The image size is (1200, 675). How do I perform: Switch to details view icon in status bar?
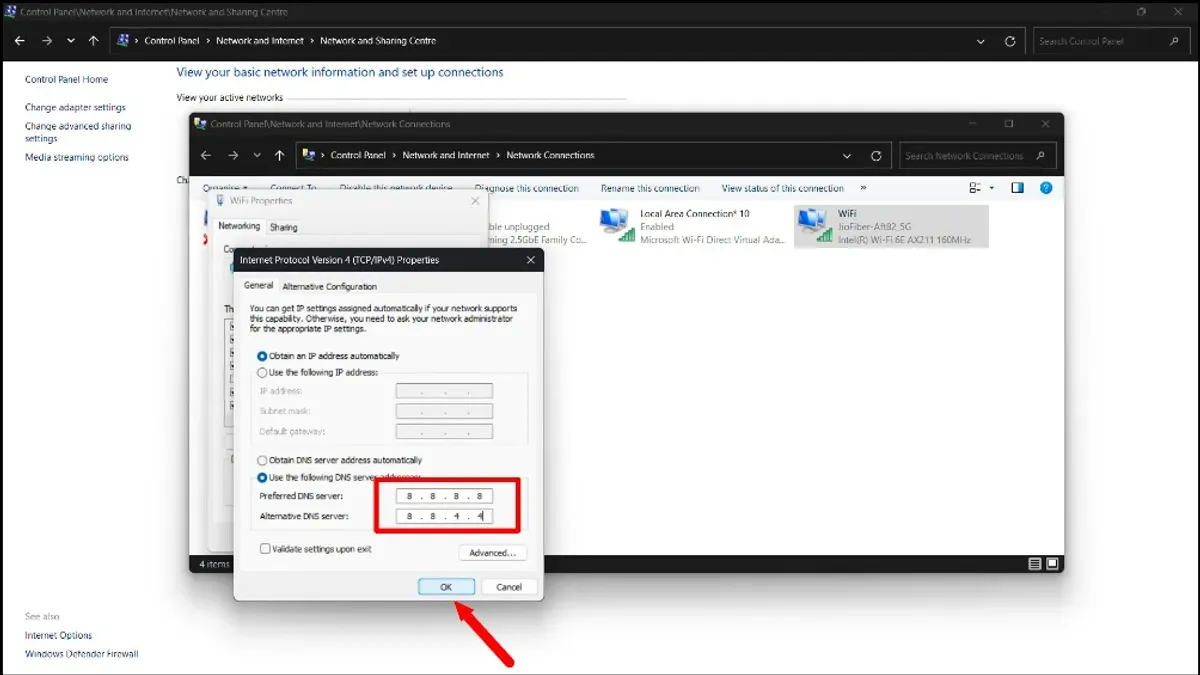click(1035, 564)
